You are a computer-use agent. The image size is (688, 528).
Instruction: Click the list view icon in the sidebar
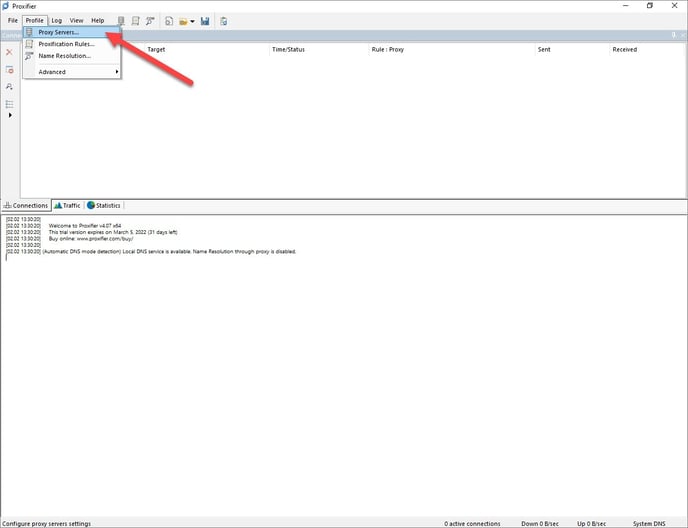click(x=9, y=104)
